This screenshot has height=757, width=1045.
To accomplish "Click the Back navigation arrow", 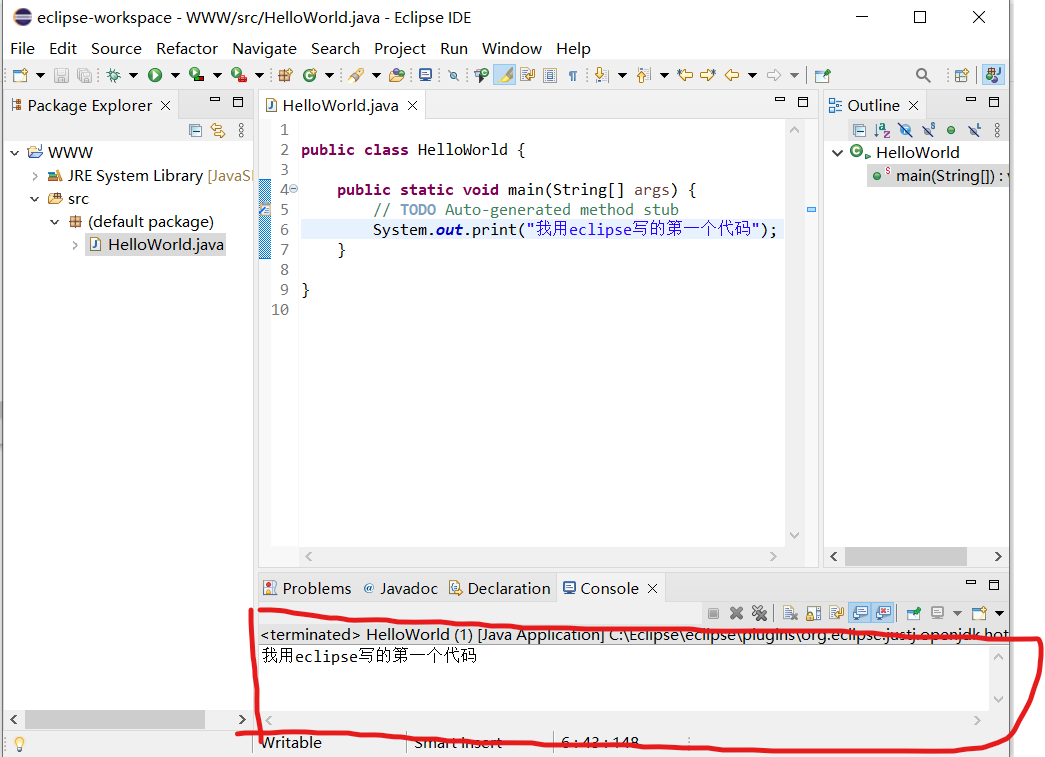I will point(732,75).
